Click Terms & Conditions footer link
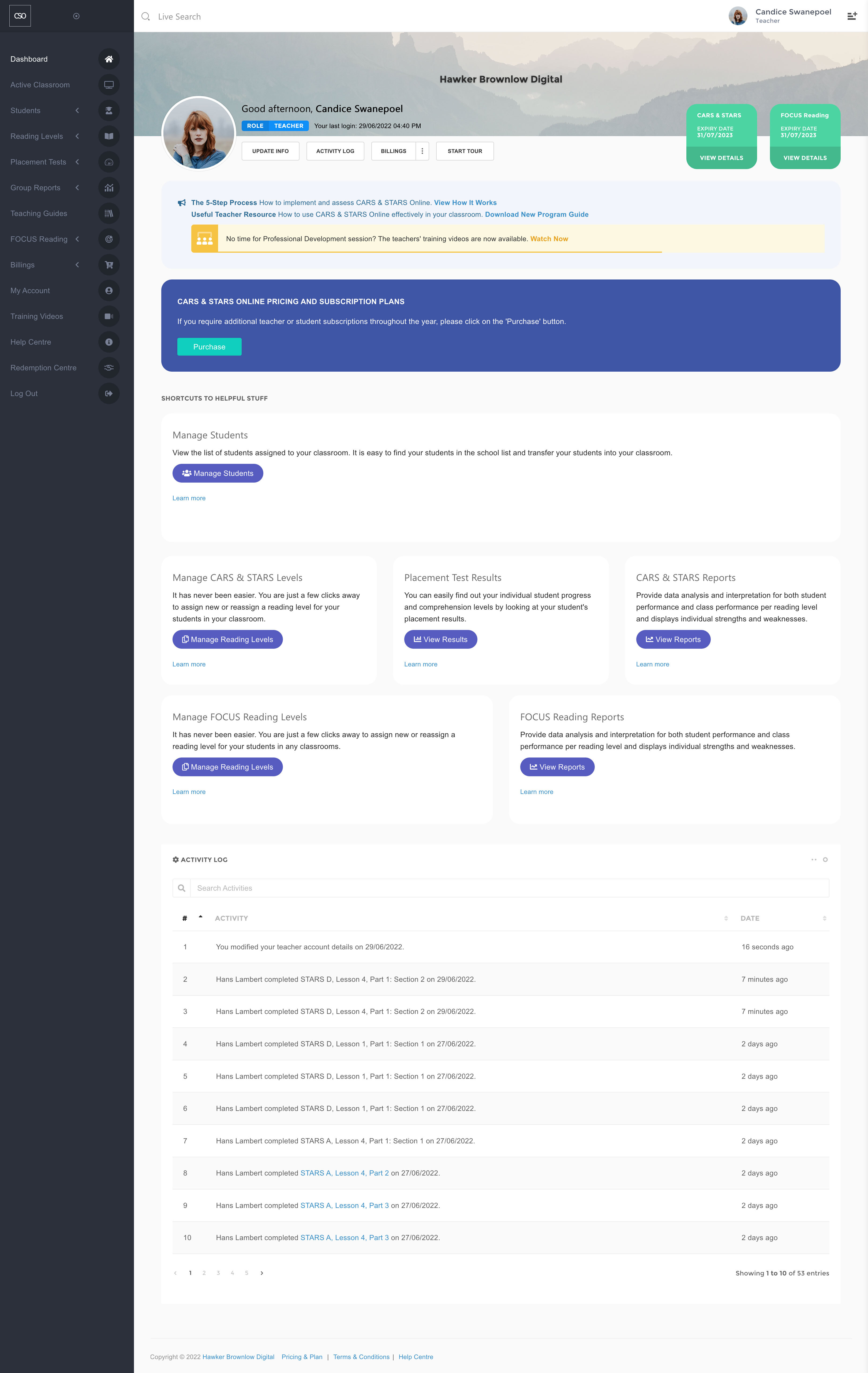Screen dimensions: 868x1373 (361, 1356)
